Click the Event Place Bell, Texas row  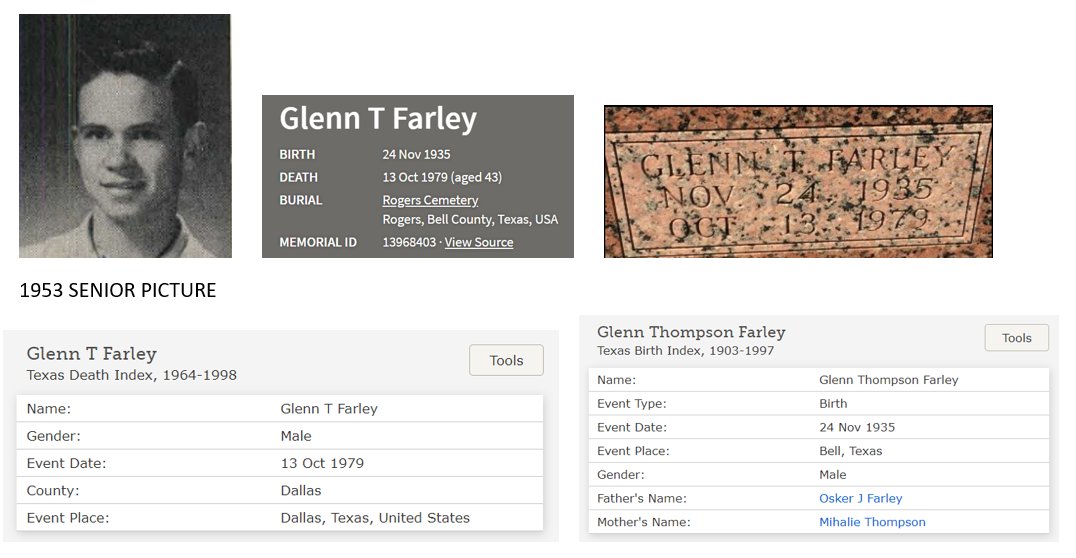819,451
